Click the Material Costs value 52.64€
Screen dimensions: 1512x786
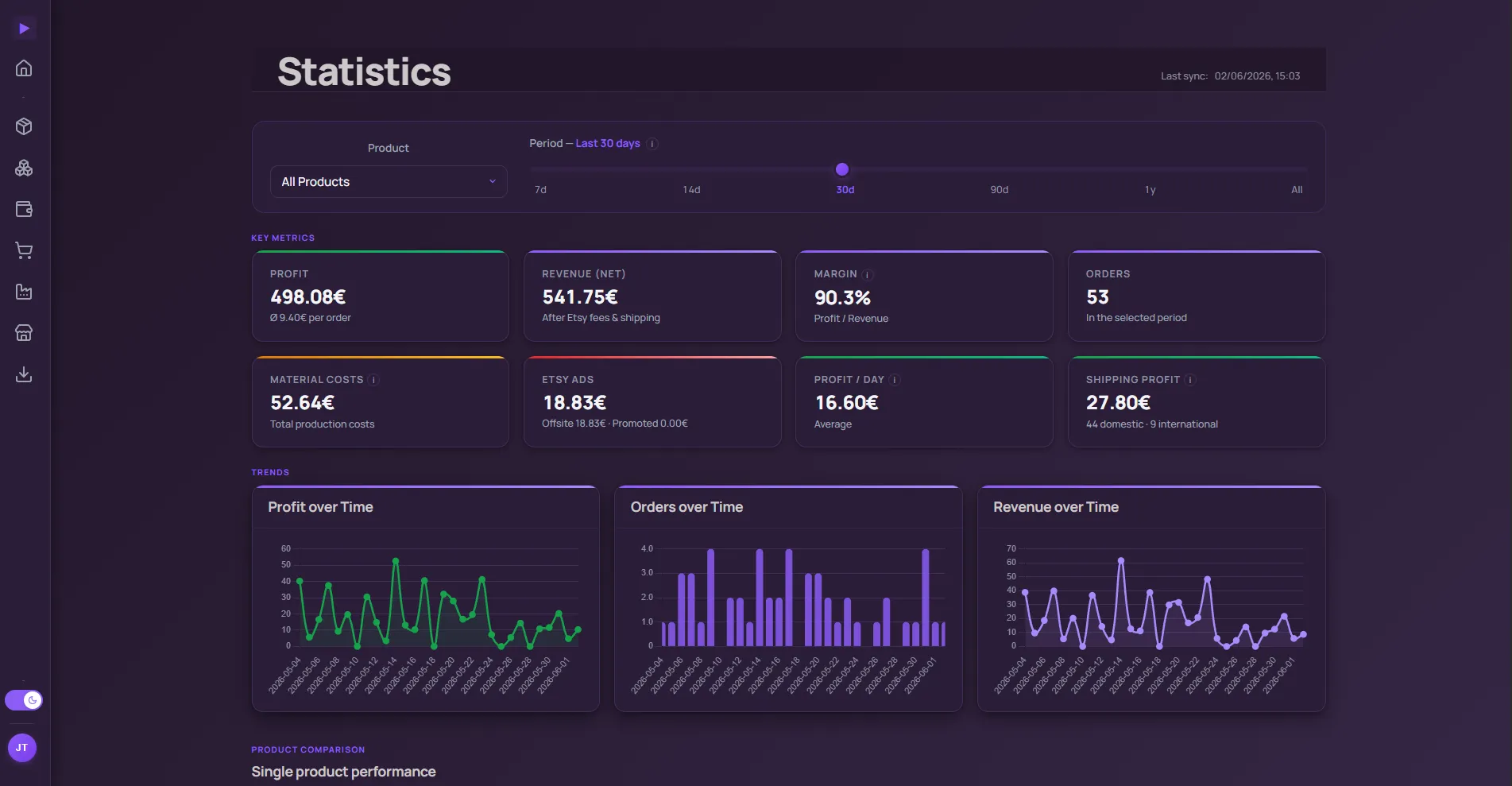(302, 403)
